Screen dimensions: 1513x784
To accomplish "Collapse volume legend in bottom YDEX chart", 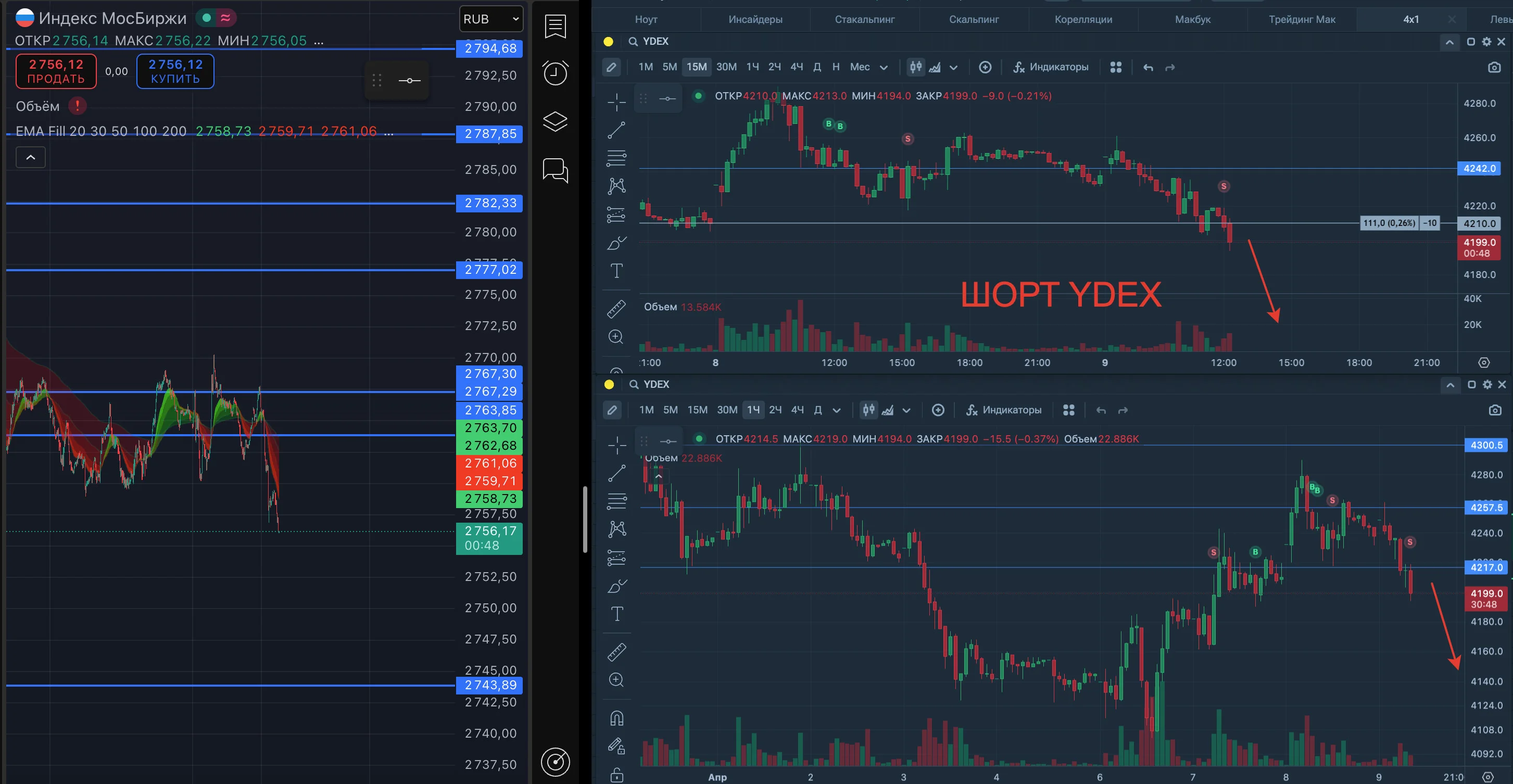I will (659, 476).
